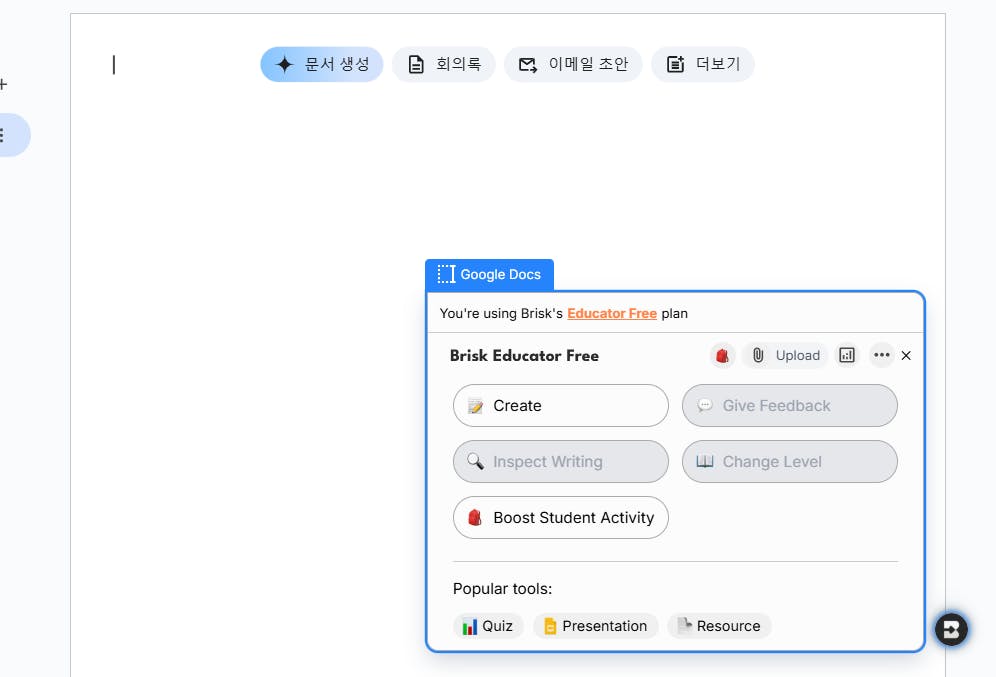Open the three-dots more options menu
The image size is (996, 677).
pos(881,355)
